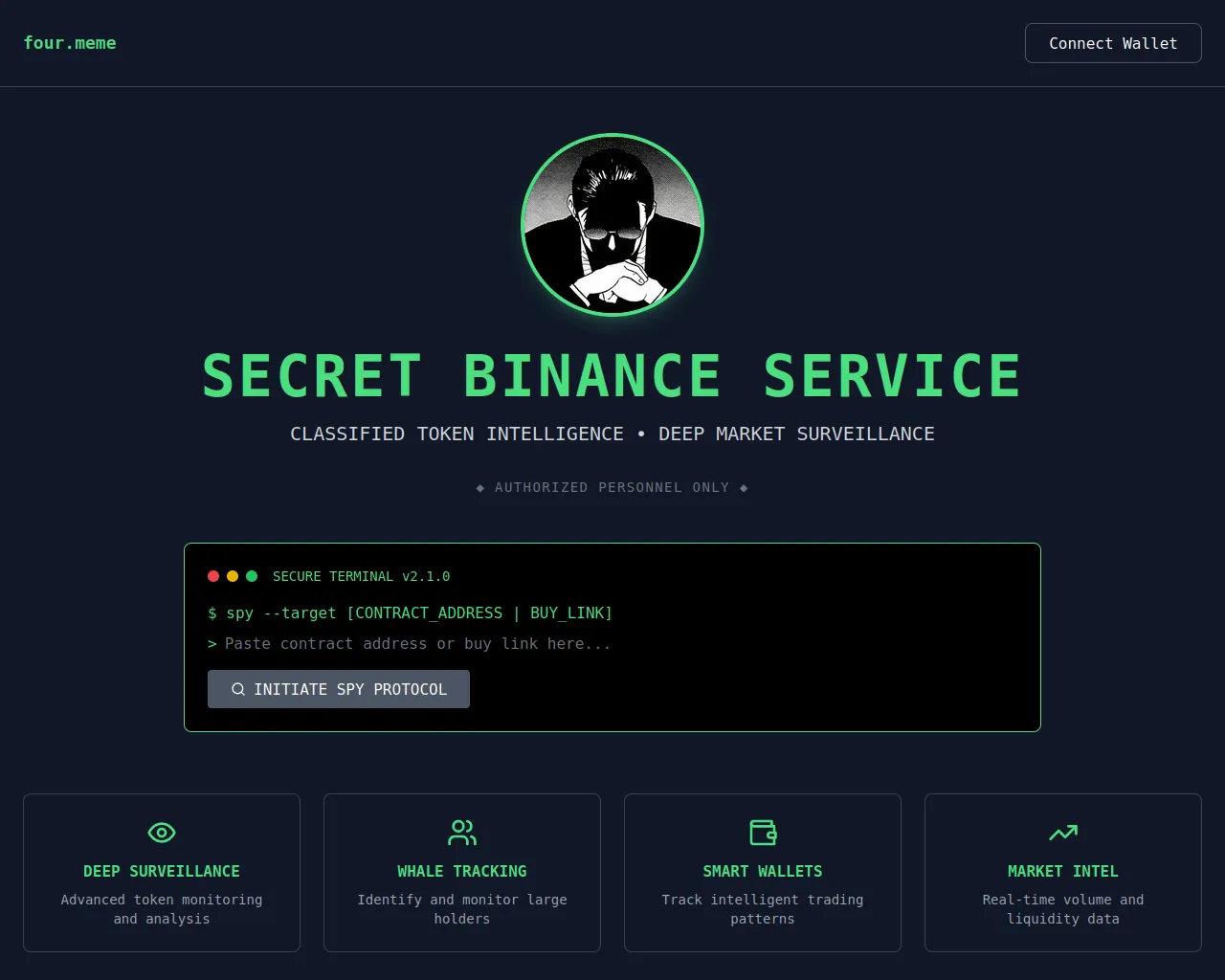Click the agent avatar image
Viewport: 1225px width, 980px height.
tap(612, 225)
